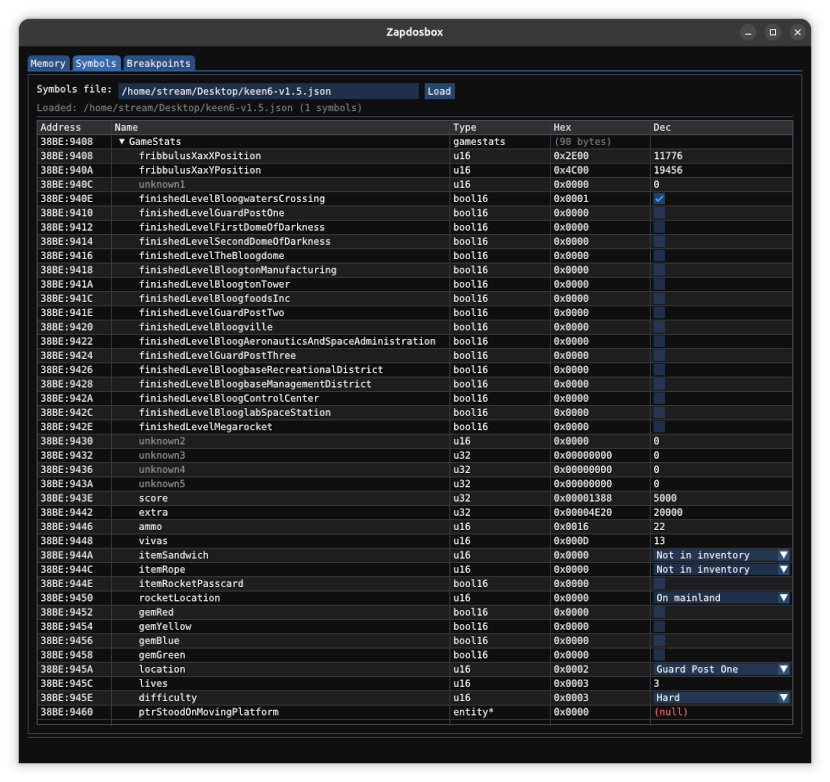Viewport: 830px width, 782px height.
Task: Close the Zapdosbox window
Action: [797, 33]
